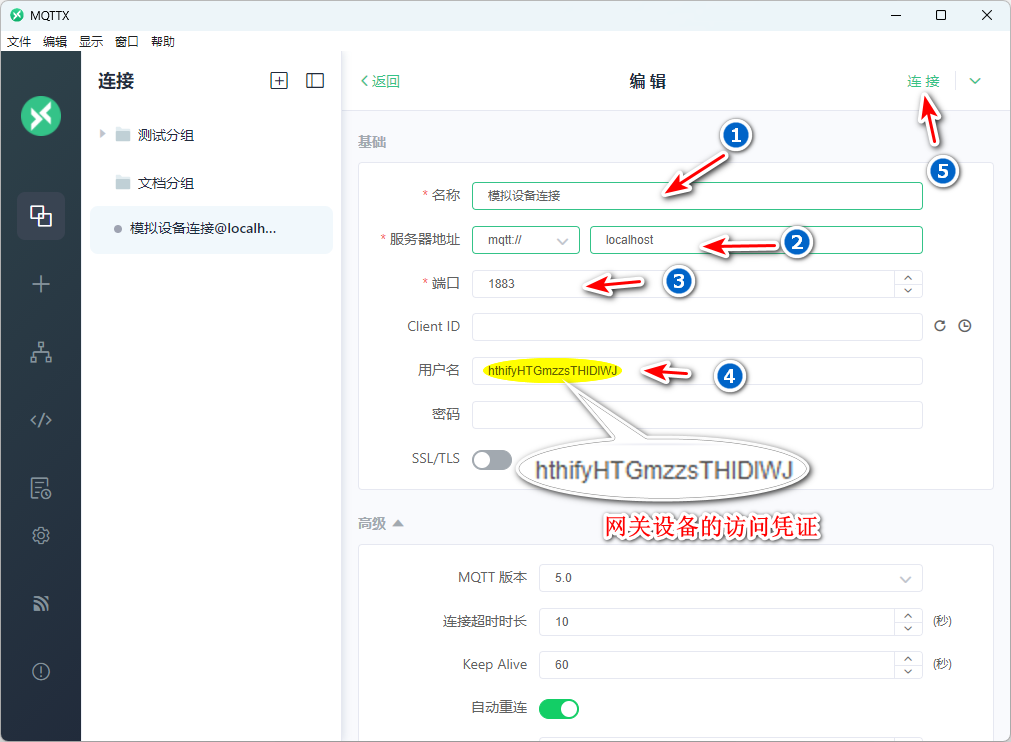Screen dimensions: 1011x742
Task: Refresh the Client ID with reload icon
Action: tap(940, 326)
